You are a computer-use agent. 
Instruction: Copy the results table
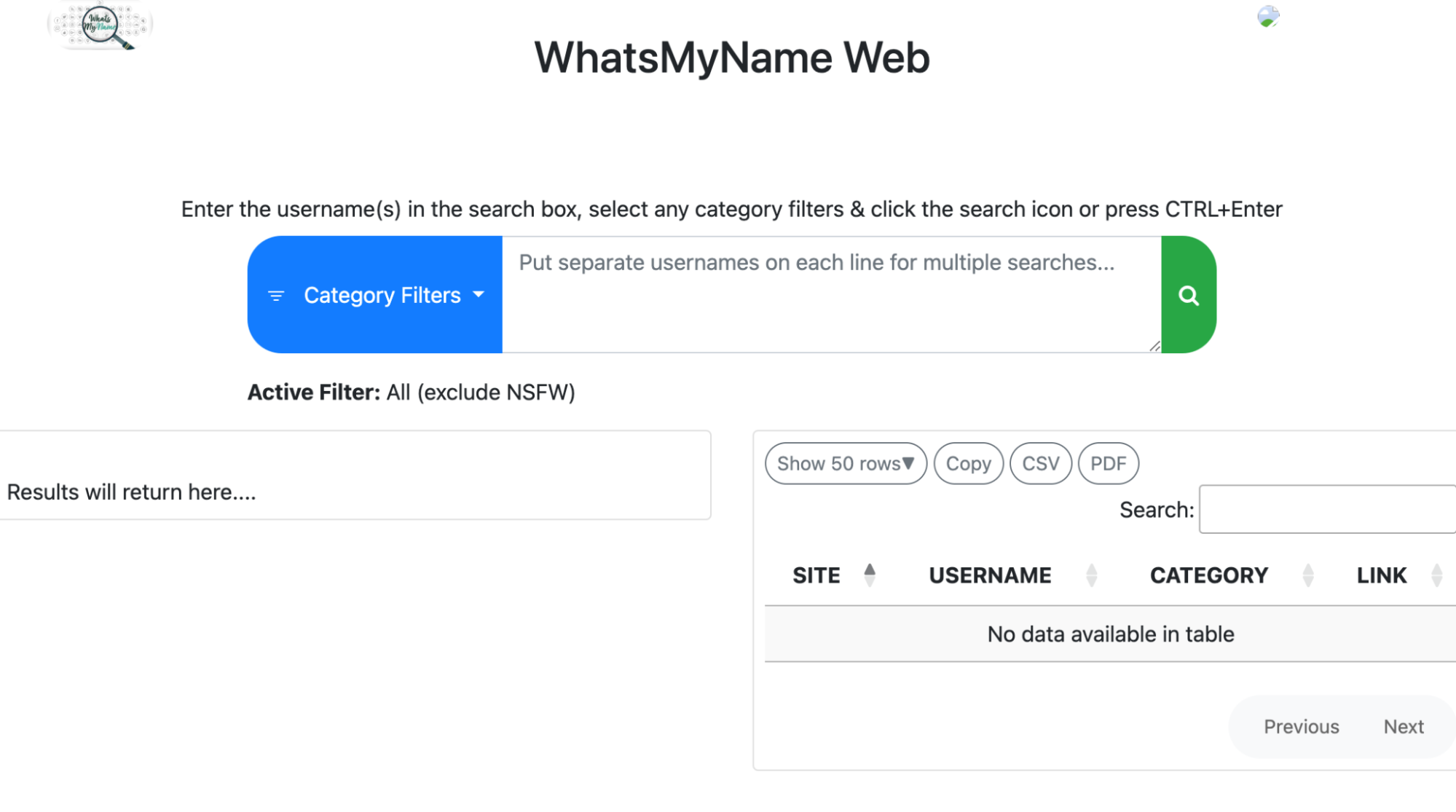pos(968,463)
